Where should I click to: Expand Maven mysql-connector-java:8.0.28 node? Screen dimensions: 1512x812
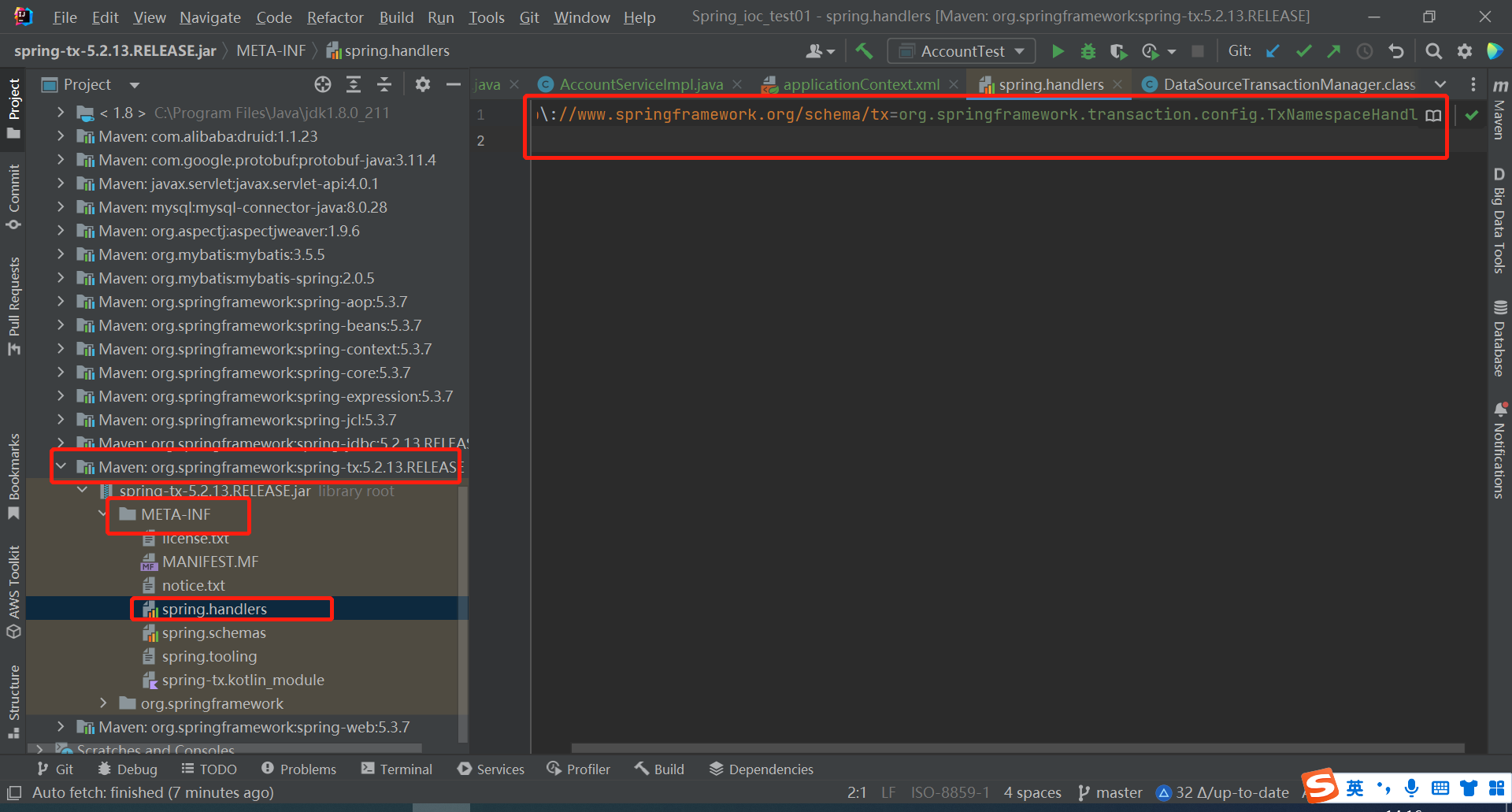coord(61,207)
